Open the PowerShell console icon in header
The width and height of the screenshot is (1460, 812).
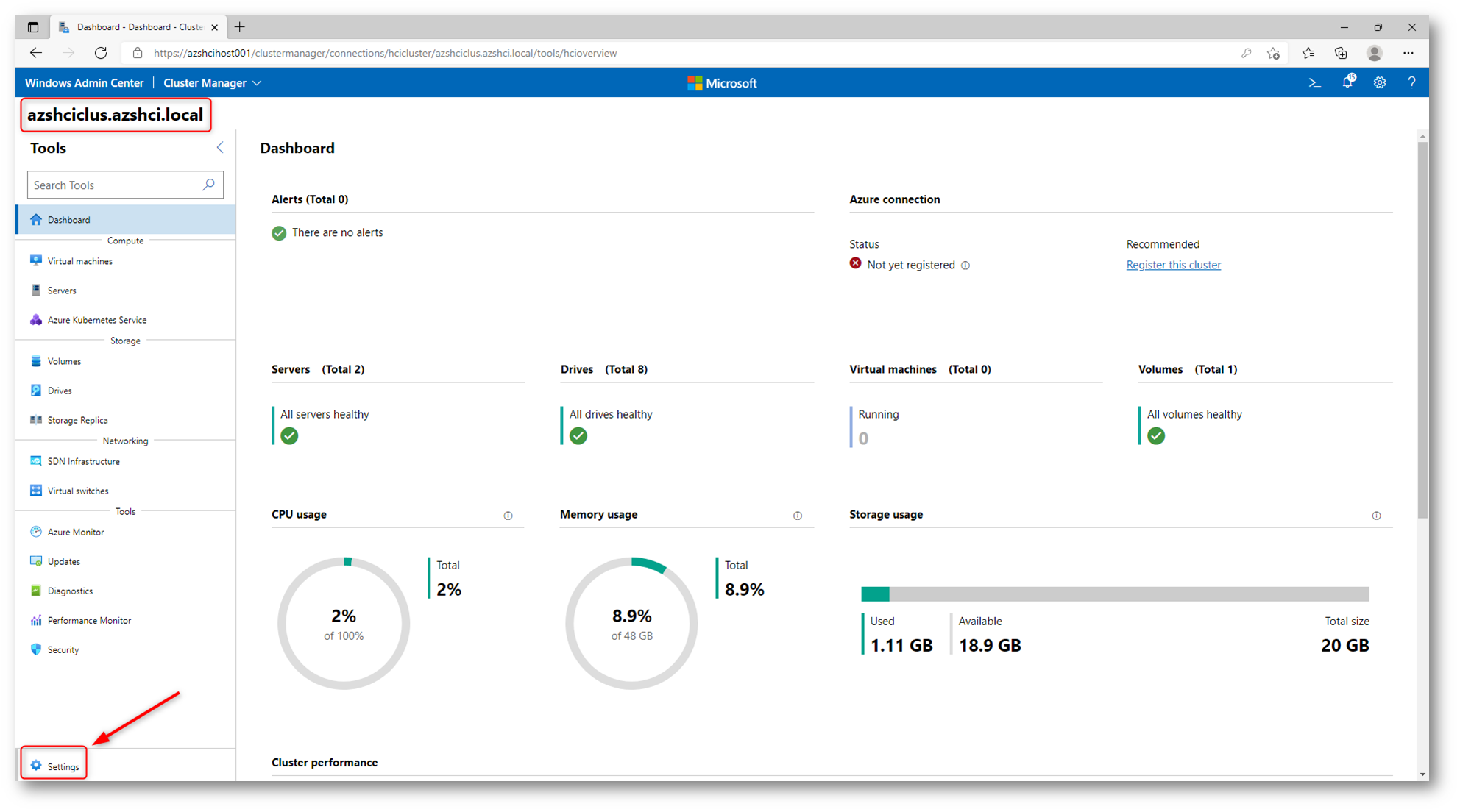click(x=1314, y=83)
